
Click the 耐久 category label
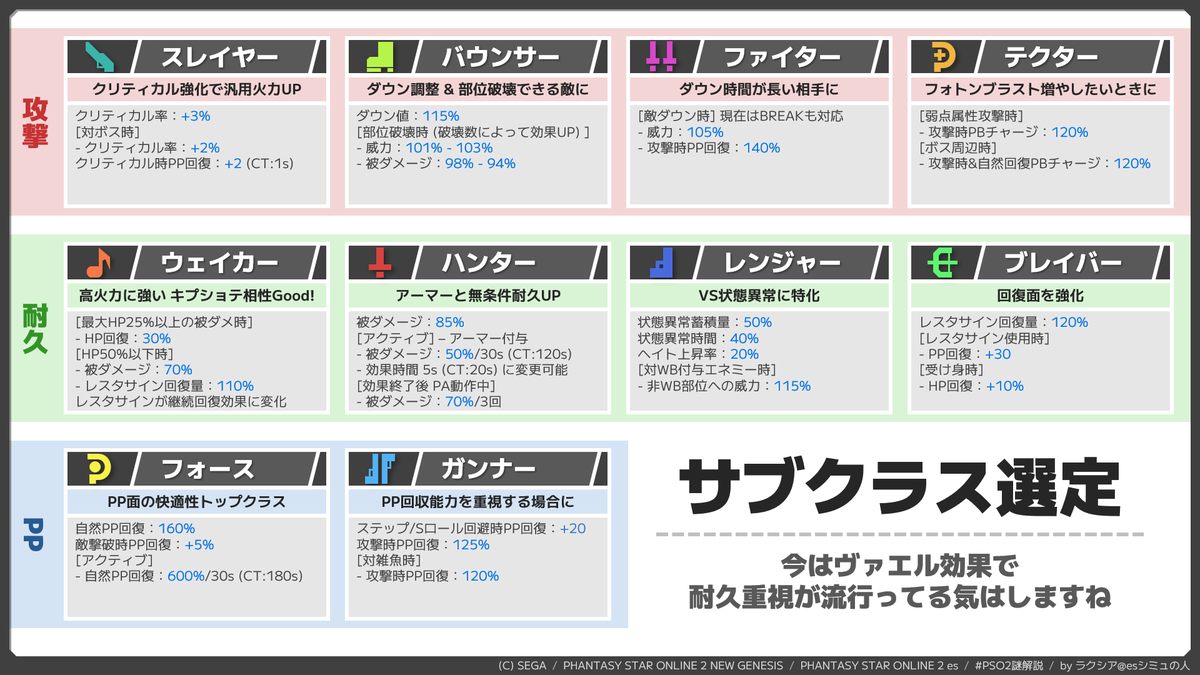[36, 328]
